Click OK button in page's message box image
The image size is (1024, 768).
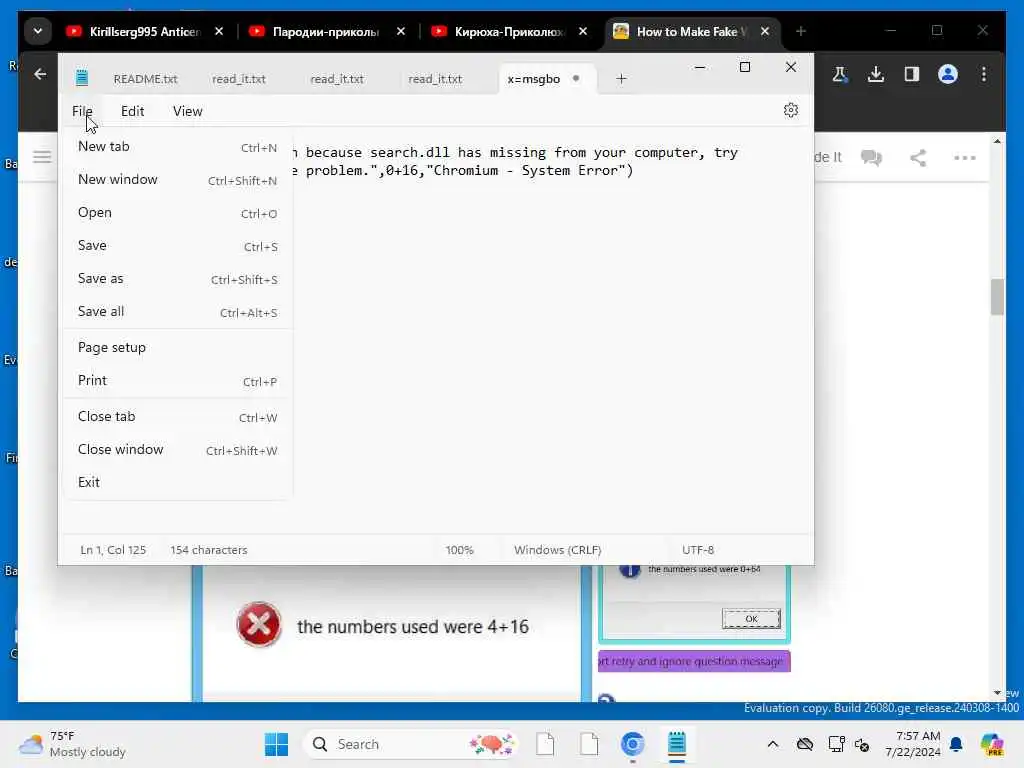pos(751,618)
